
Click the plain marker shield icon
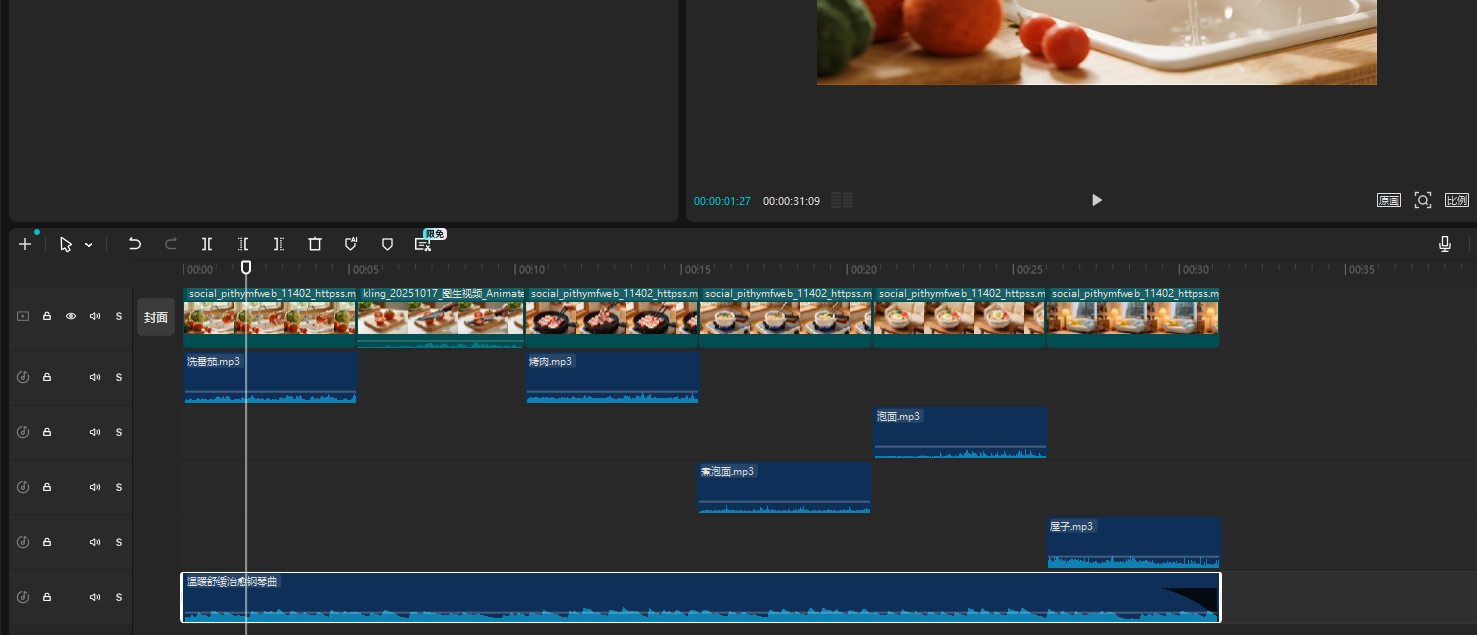pyautogui.click(x=387, y=244)
